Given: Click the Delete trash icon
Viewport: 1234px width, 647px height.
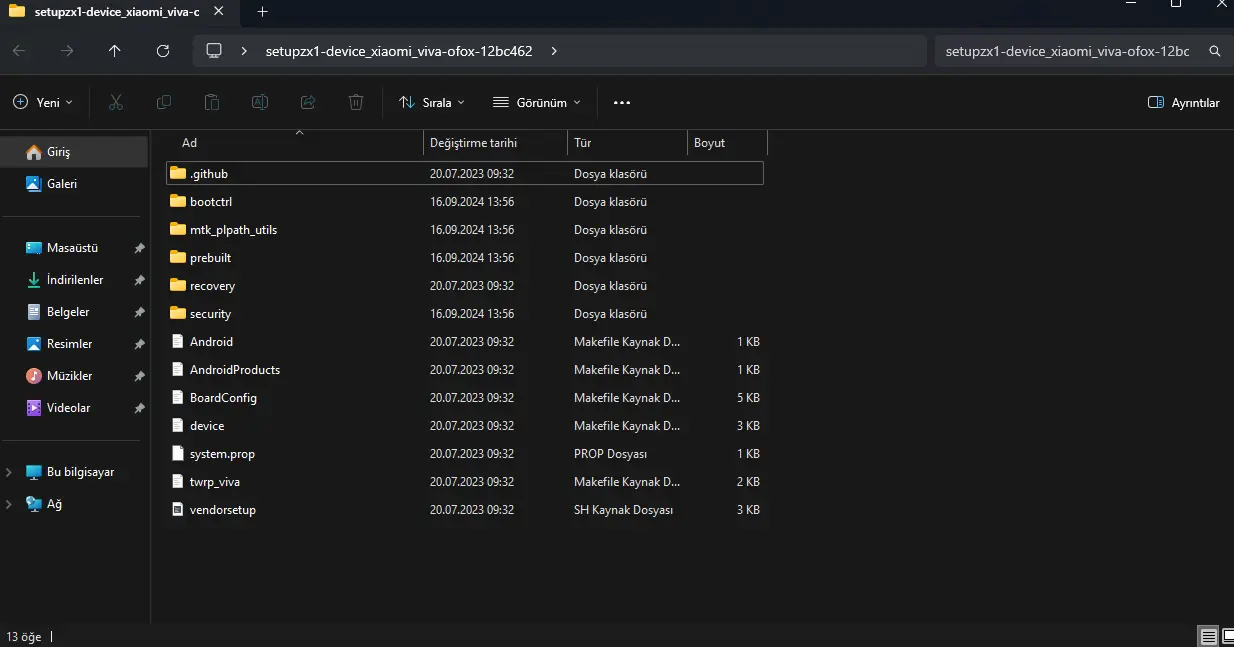Looking at the screenshot, I should [x=356, y=102].
